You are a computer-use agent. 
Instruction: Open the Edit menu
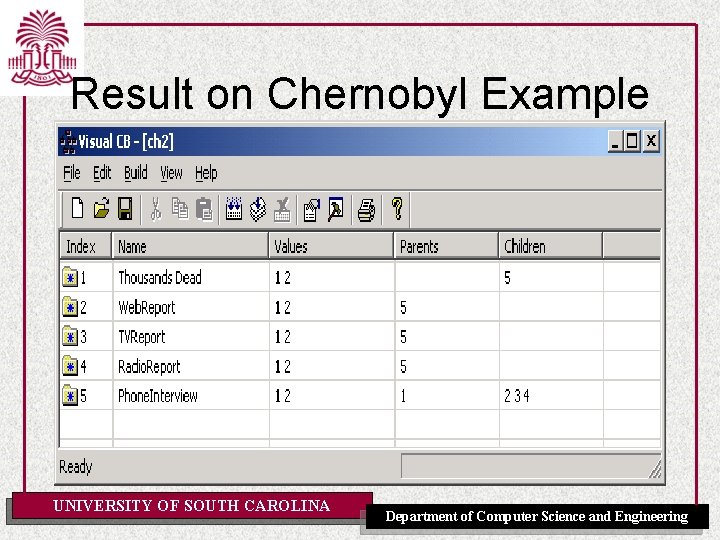click(102, 173)
